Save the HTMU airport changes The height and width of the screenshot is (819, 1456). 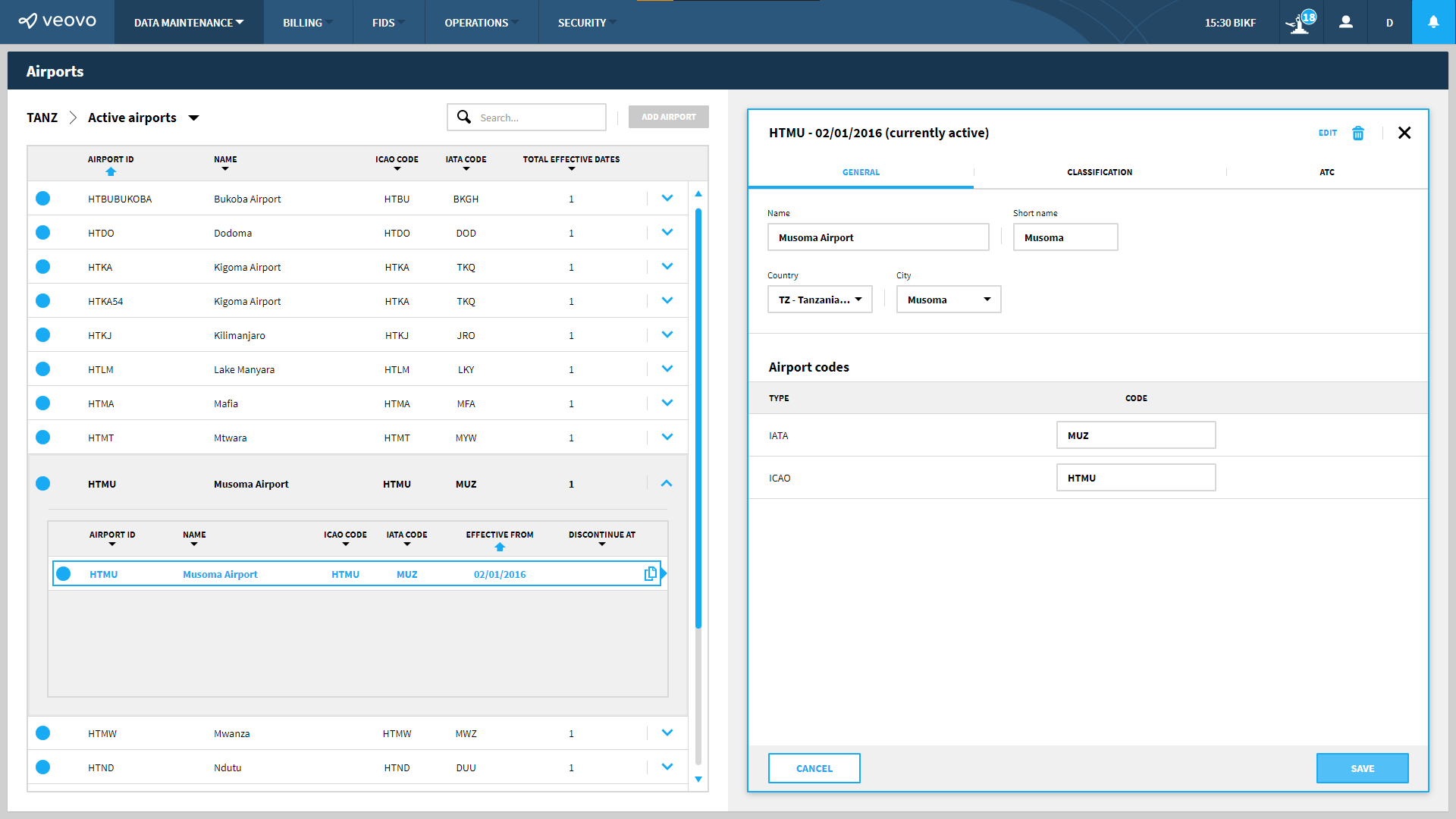[1362, 768]
